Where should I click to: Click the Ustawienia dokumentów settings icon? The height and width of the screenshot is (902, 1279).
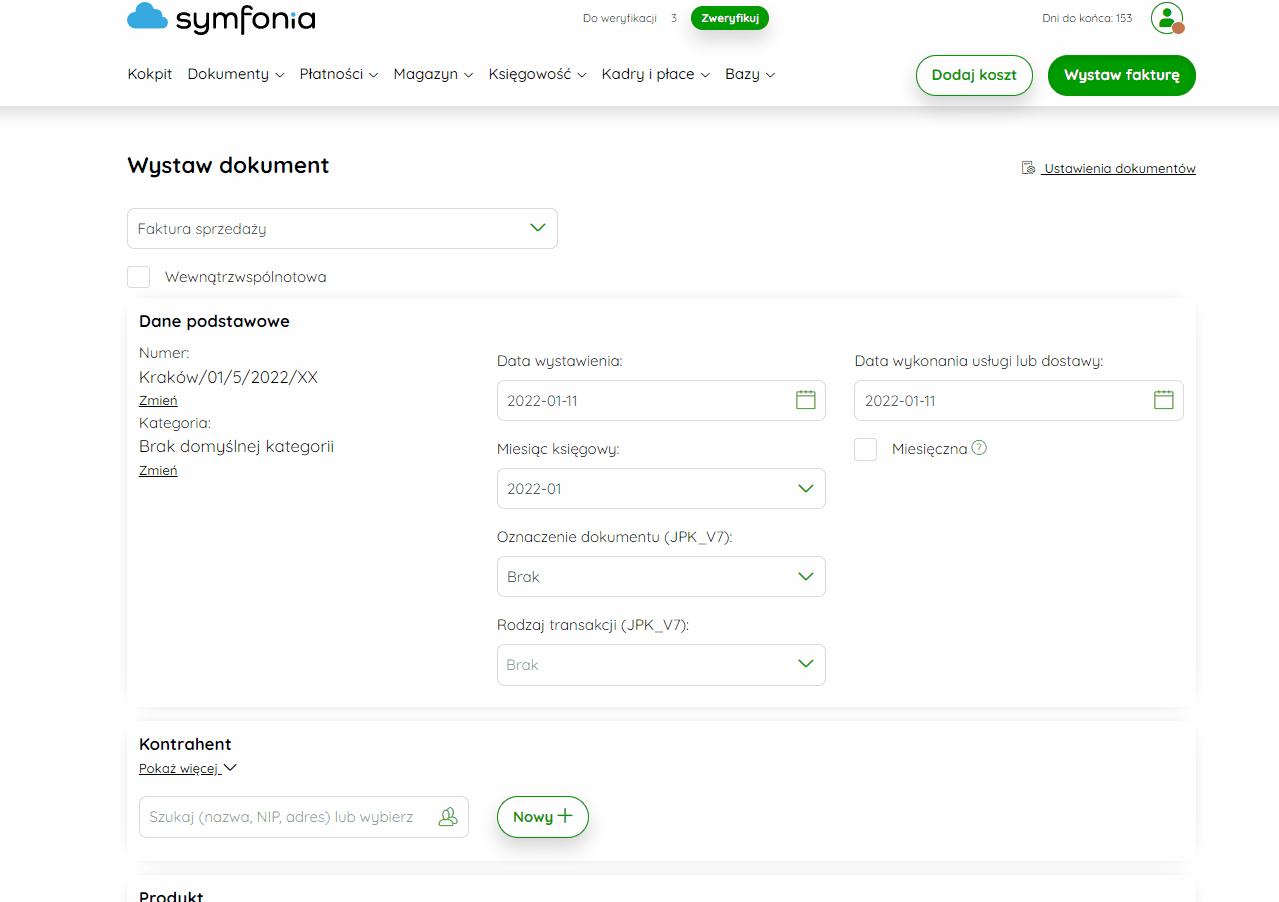coord(1028,168)
